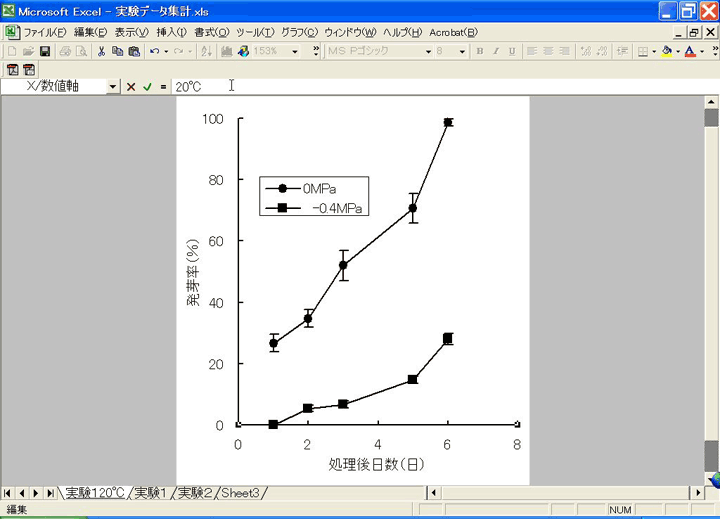Click the Copy icon in toolbar
This screenshot has height=519, width=720.
[118, 51]
